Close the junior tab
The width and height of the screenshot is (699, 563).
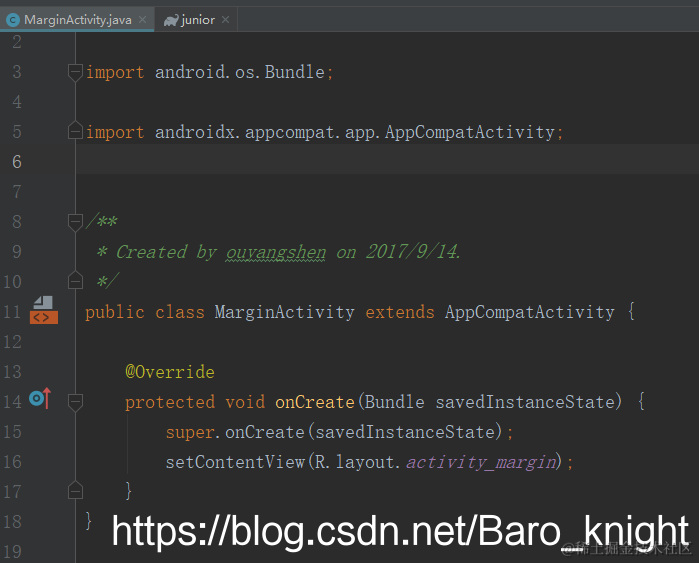pyautogui.click(x=226, y=20)
